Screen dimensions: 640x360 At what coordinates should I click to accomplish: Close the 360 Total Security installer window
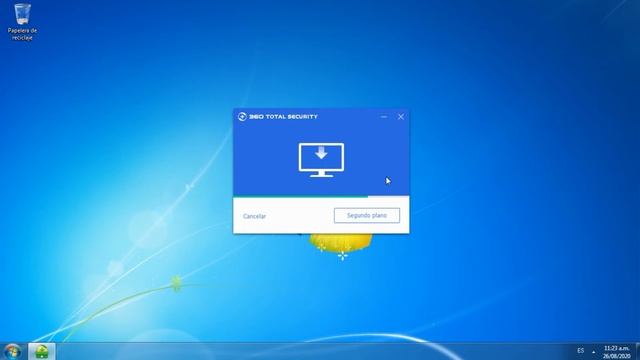[401, 117]
